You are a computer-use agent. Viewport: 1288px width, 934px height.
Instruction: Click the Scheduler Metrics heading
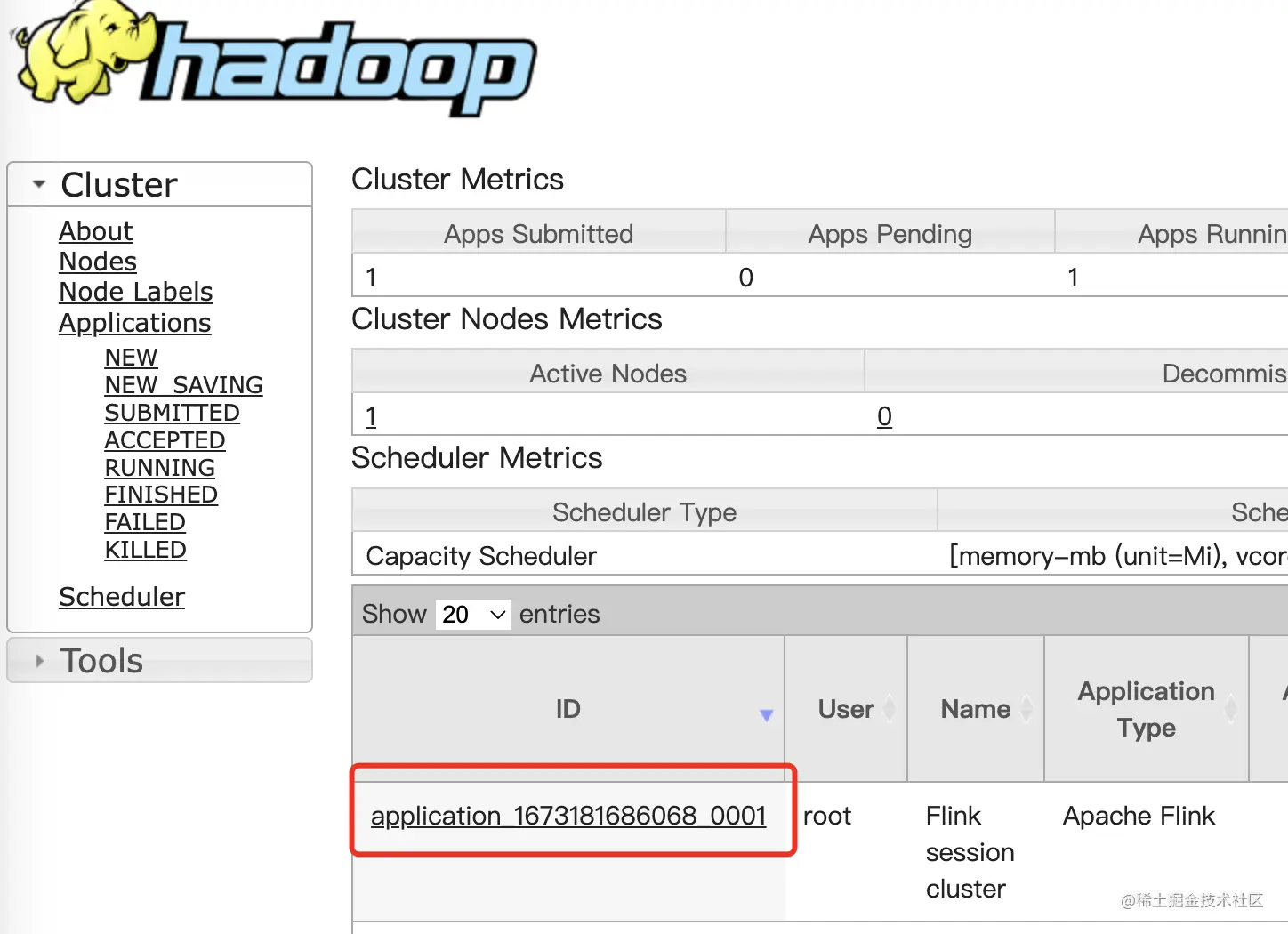click(477, 458)
